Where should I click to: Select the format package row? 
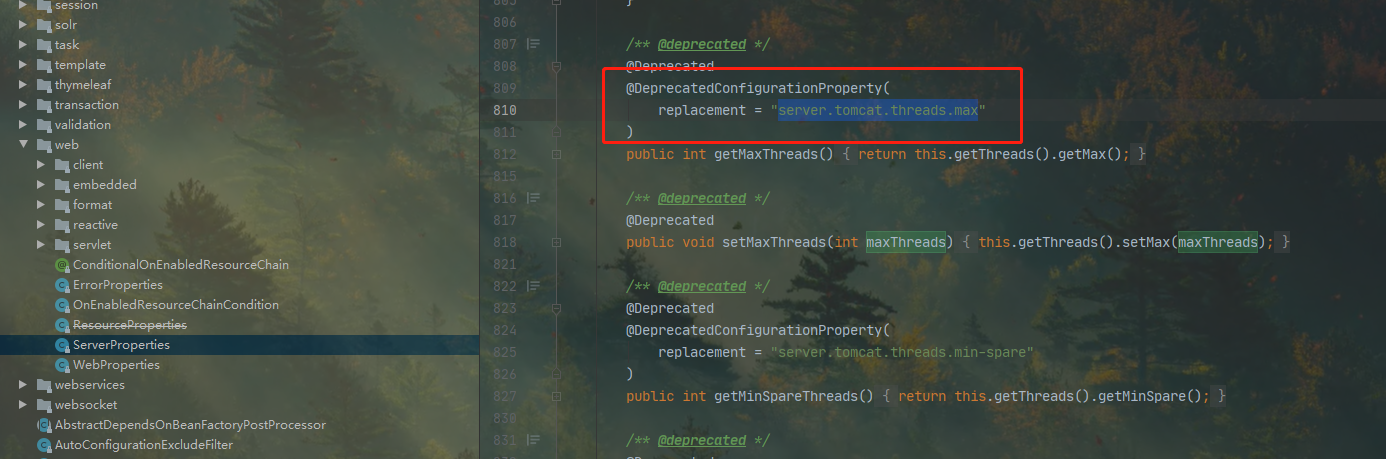click(240, 205)
